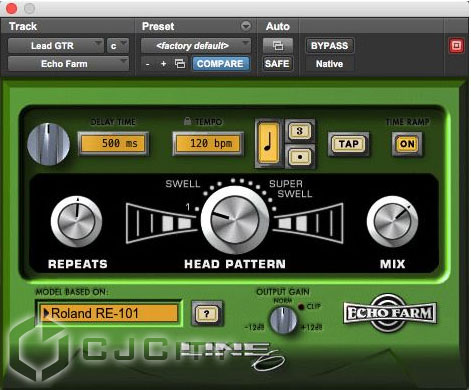Open the Preset settings menu arrow

point(246,26)
